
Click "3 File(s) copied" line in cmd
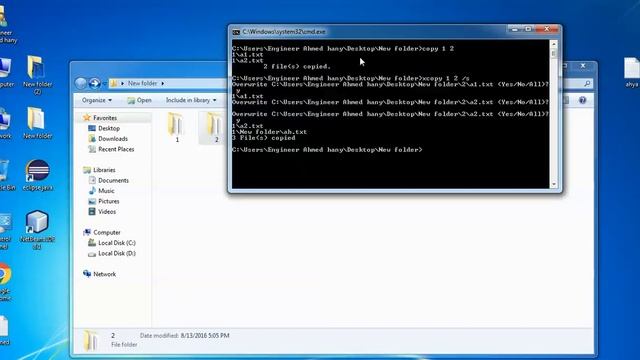pyautogui.click(x=263, y=138)
